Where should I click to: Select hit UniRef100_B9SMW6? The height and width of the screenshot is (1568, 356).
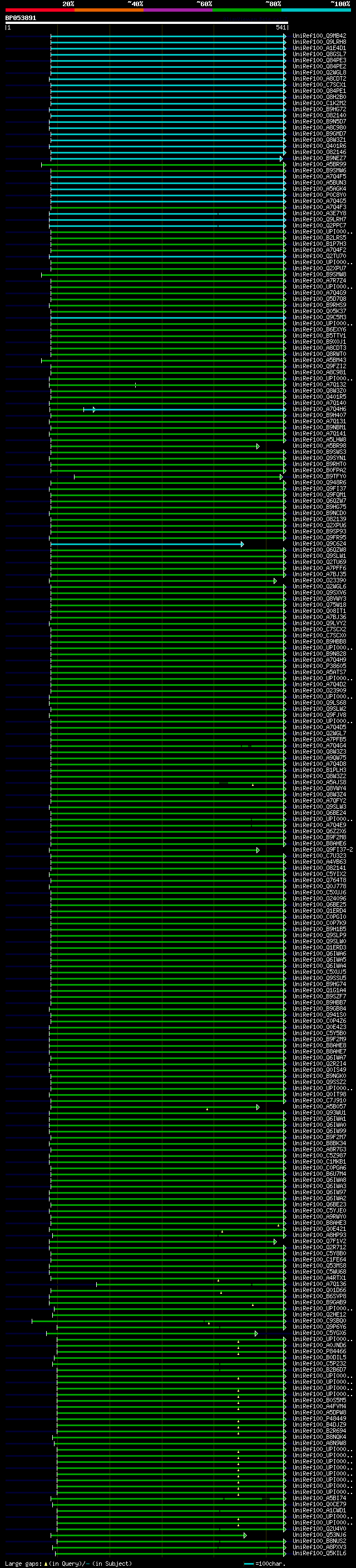coord(319,170)
